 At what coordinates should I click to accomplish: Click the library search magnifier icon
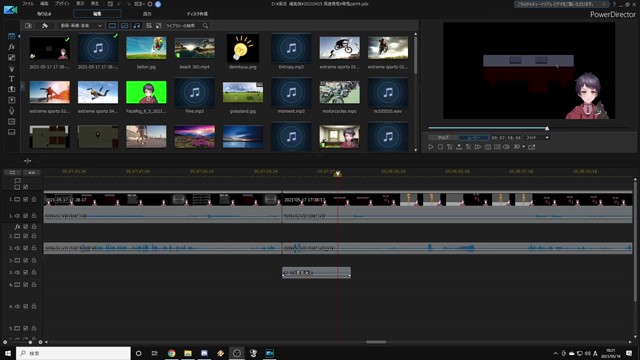(205, 26)
